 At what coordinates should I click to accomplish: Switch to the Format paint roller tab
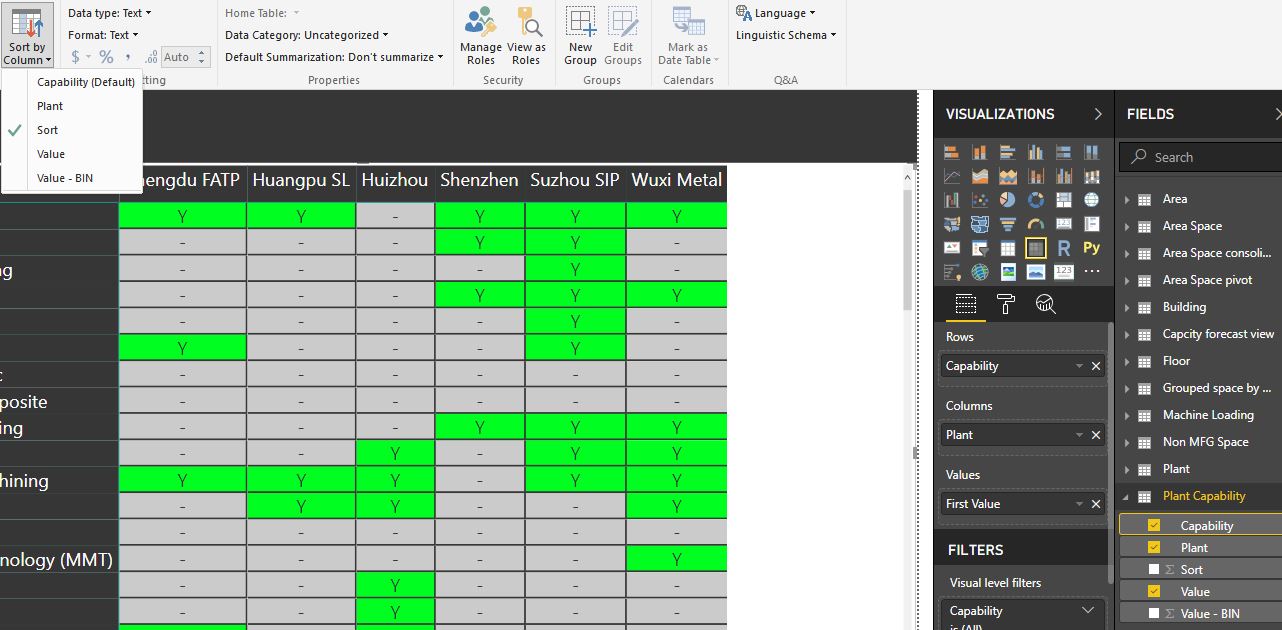(1006, 305)
